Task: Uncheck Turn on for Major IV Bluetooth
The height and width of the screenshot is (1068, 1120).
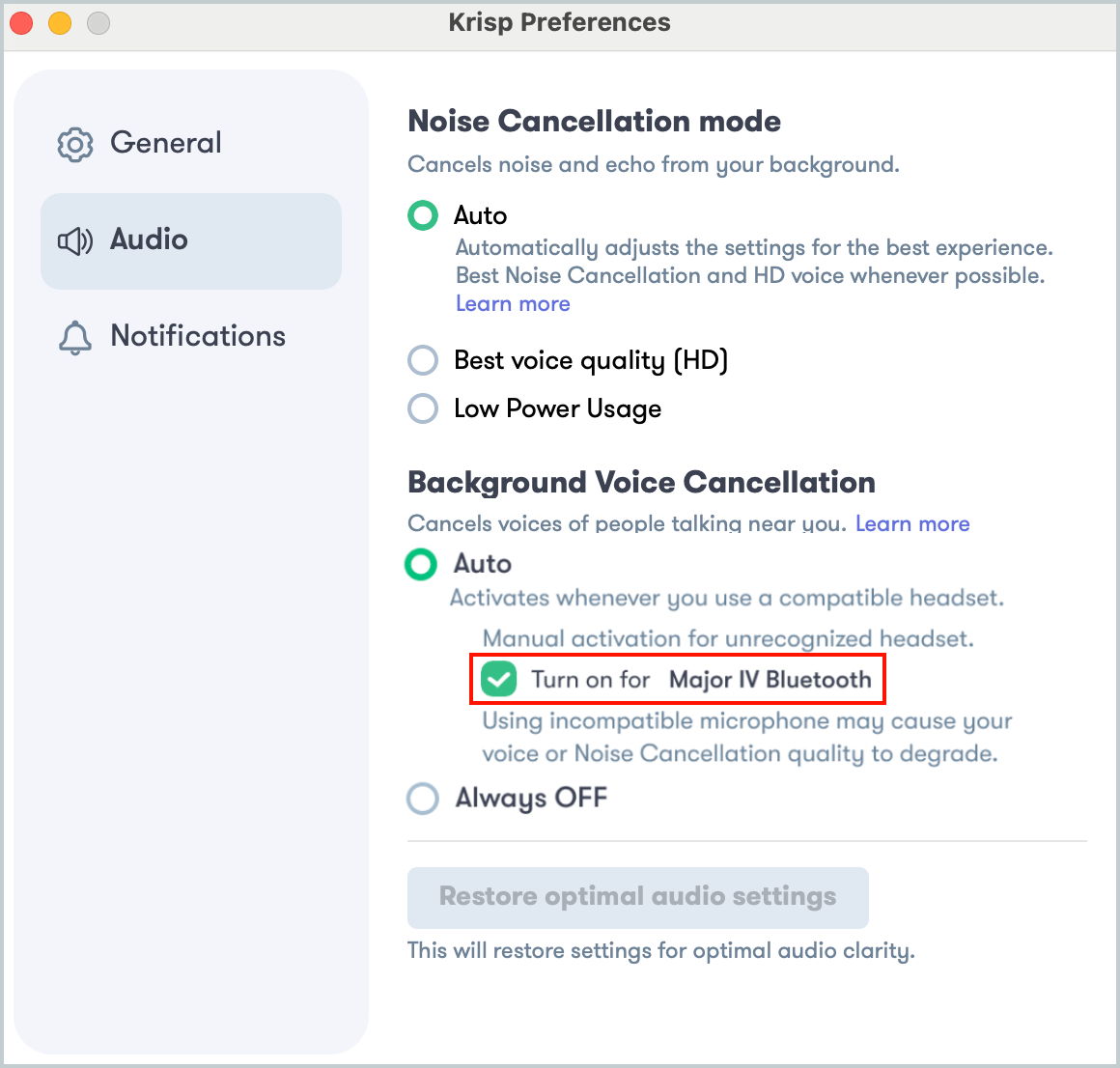Action: tap(498, 679)
